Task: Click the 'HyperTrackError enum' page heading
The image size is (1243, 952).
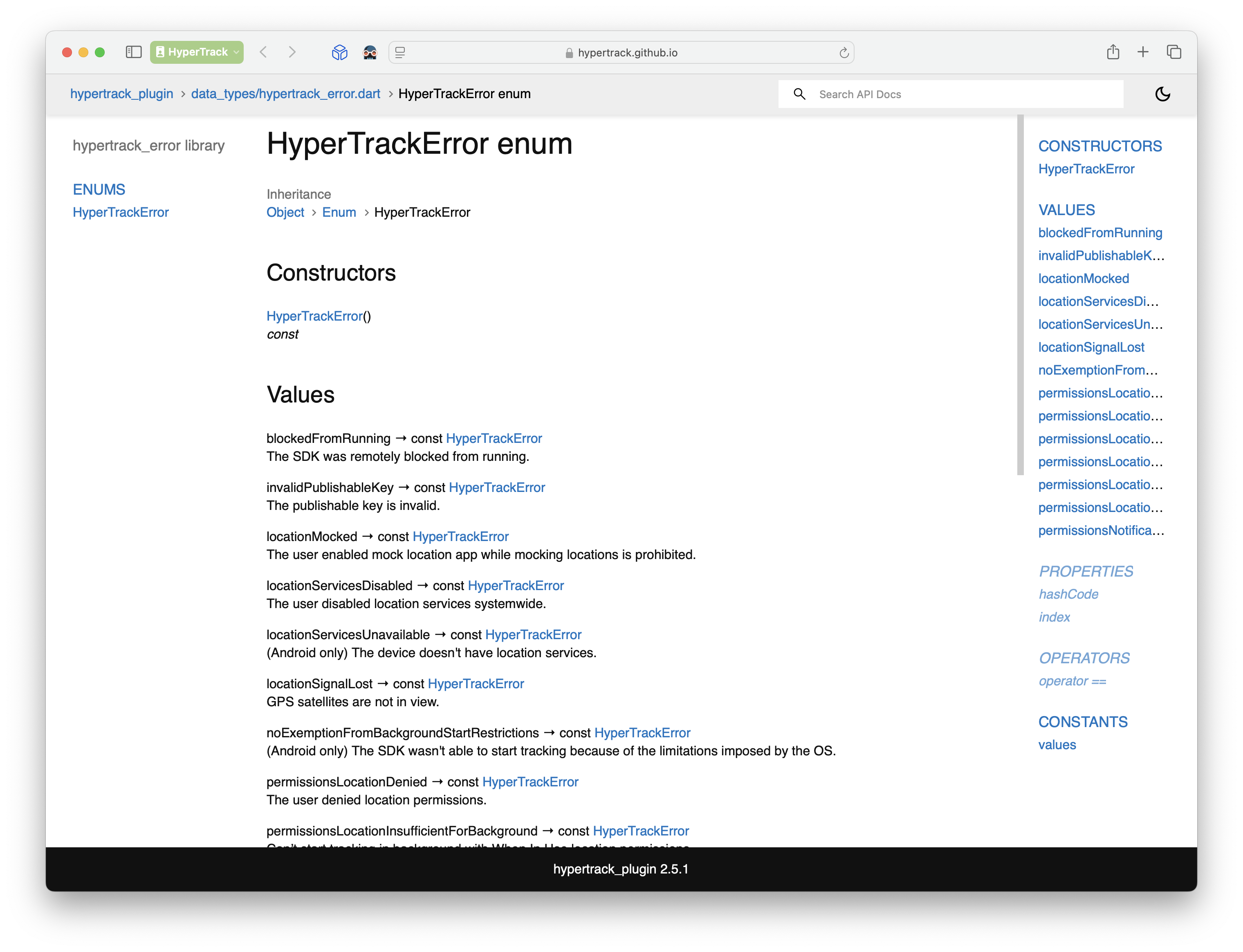Action: (419, 144)
